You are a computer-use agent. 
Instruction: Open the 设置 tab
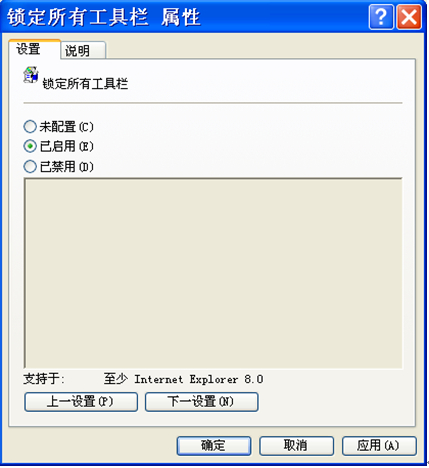pos(35,49)
